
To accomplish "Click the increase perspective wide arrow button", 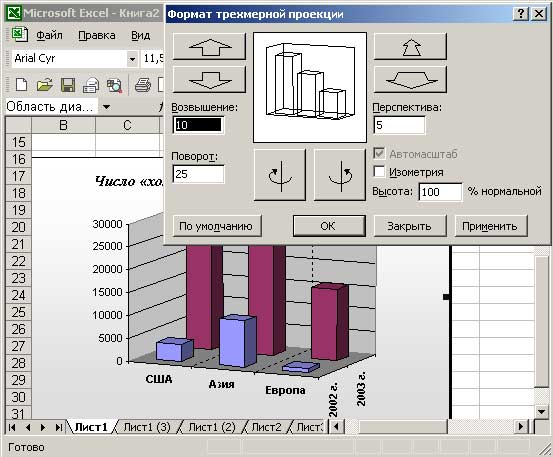I will coord(410,80).
